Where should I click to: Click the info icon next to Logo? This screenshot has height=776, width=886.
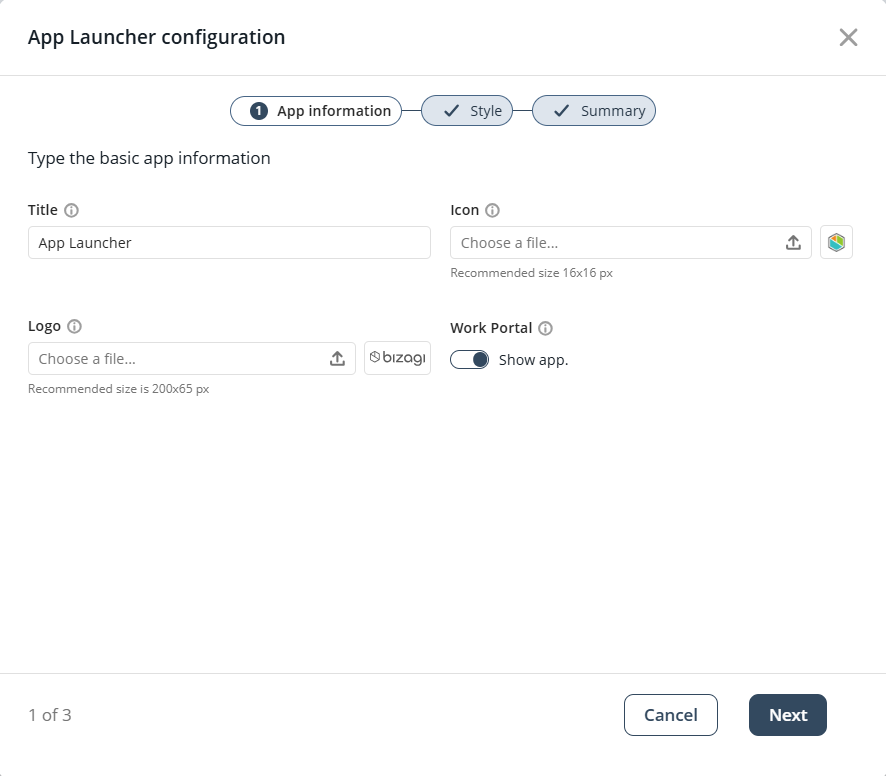[x=74, y=327]
